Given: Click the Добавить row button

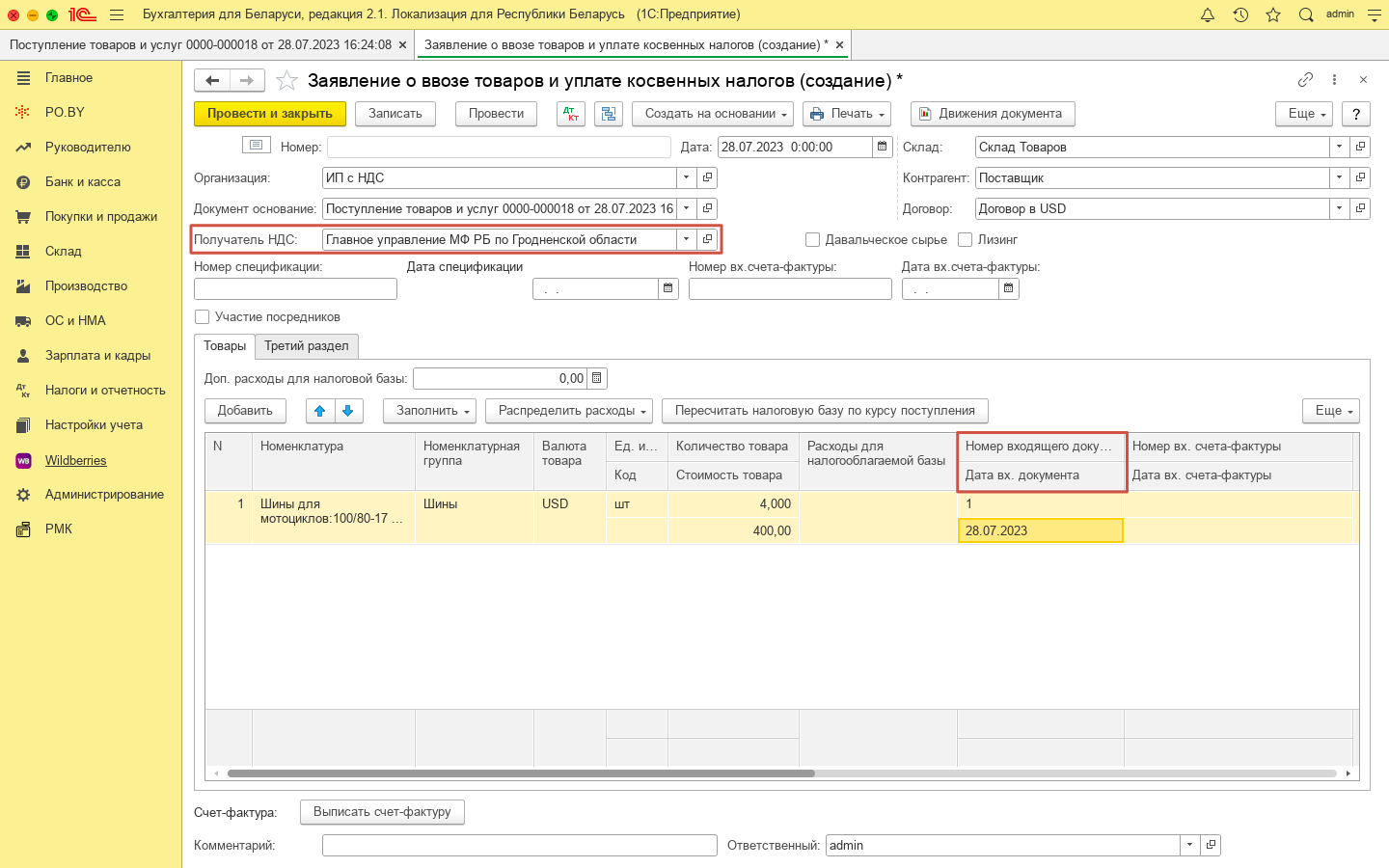Looking at the screenshot, I should (245, 411).
